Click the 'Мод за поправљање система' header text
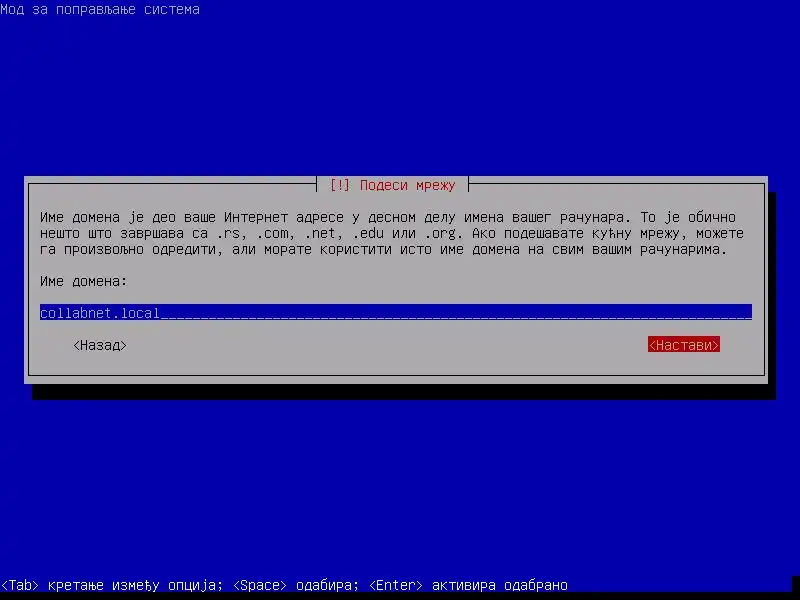 (100, 9)
